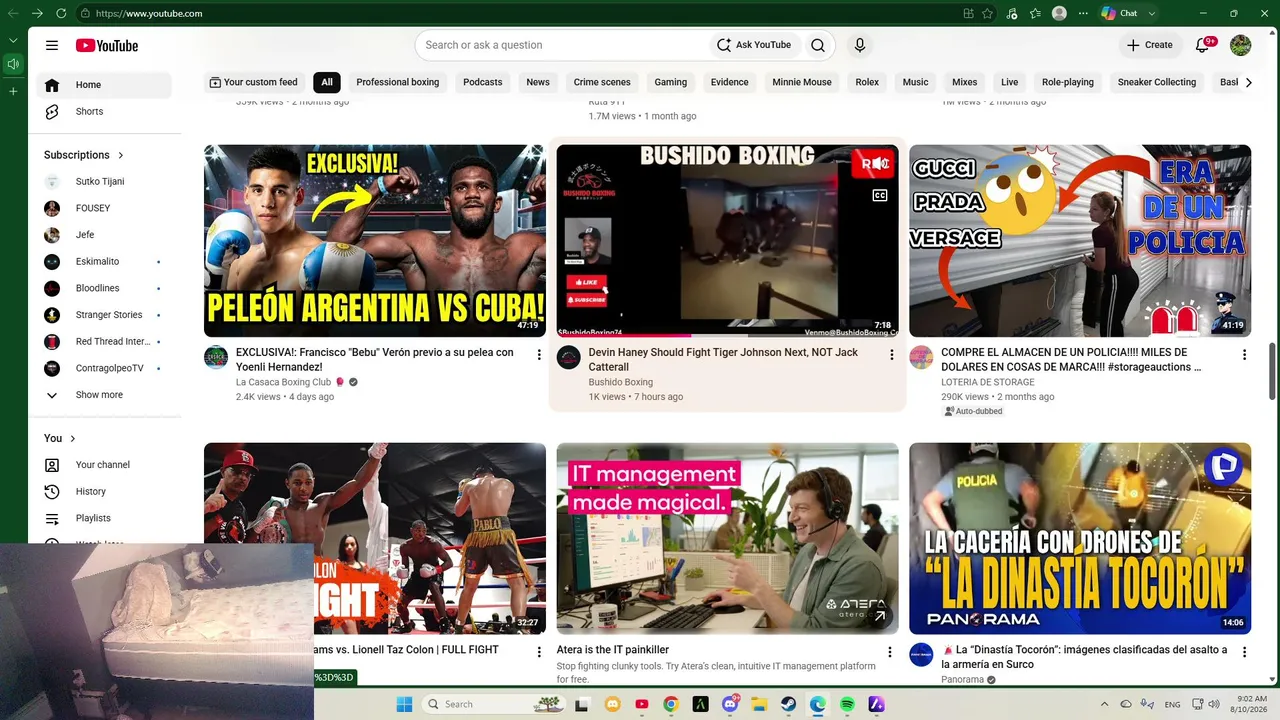Click the Ask YouTube button
Viewport: 1280px width, 720px height.
point(754,45)
